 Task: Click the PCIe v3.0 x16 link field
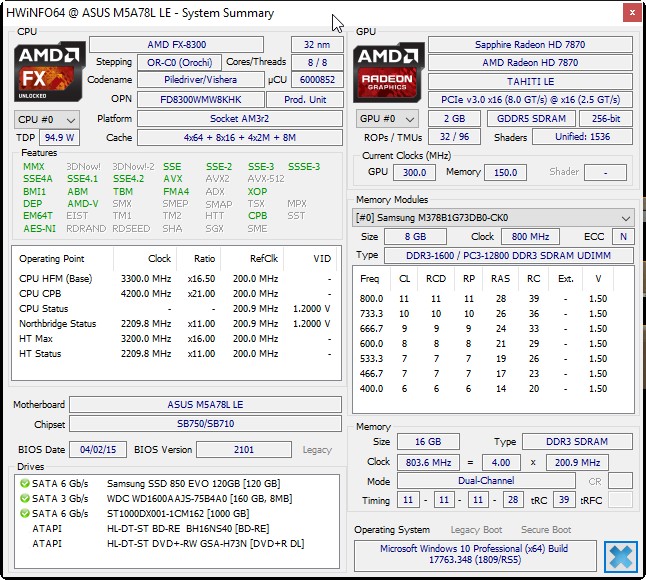coord(530,99)
